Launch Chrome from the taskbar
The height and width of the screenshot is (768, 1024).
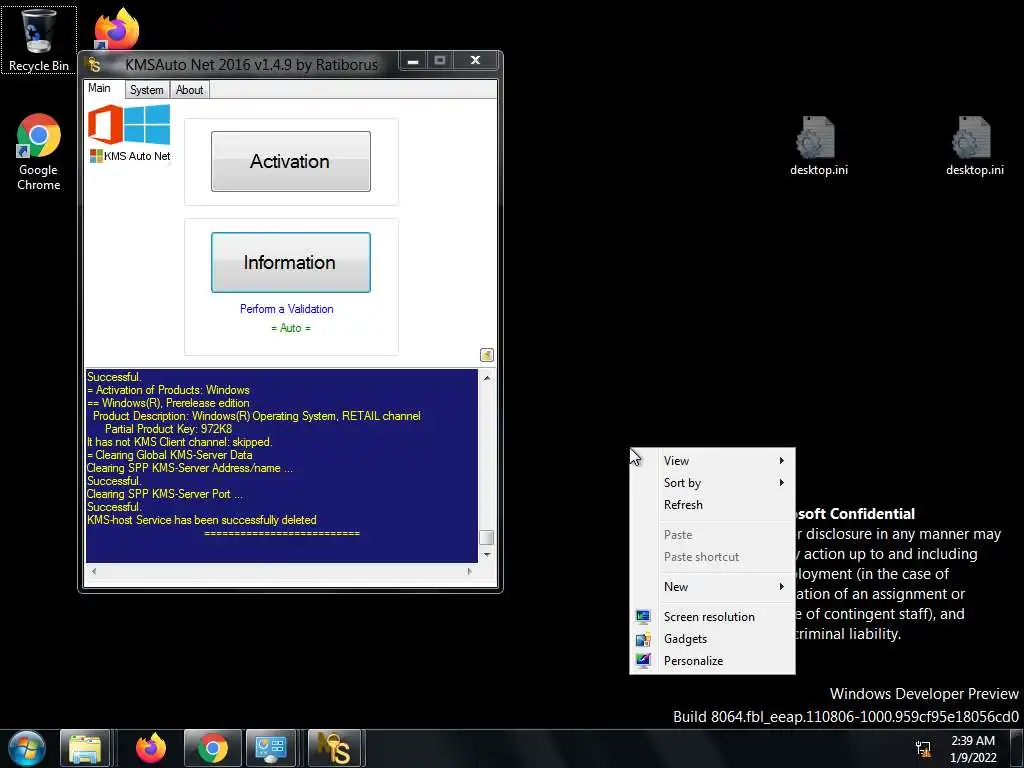point(212,748)
